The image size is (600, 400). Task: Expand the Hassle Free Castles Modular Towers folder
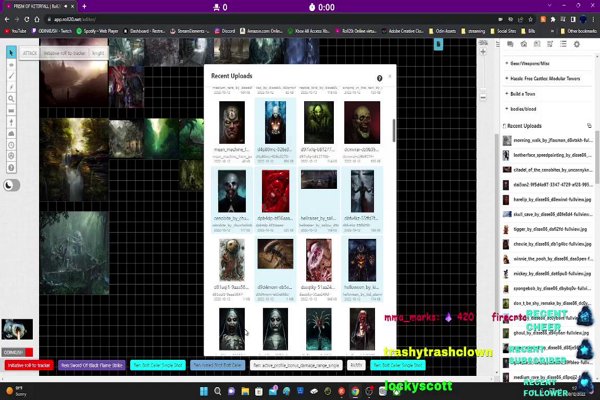click(x=543, y=78)
